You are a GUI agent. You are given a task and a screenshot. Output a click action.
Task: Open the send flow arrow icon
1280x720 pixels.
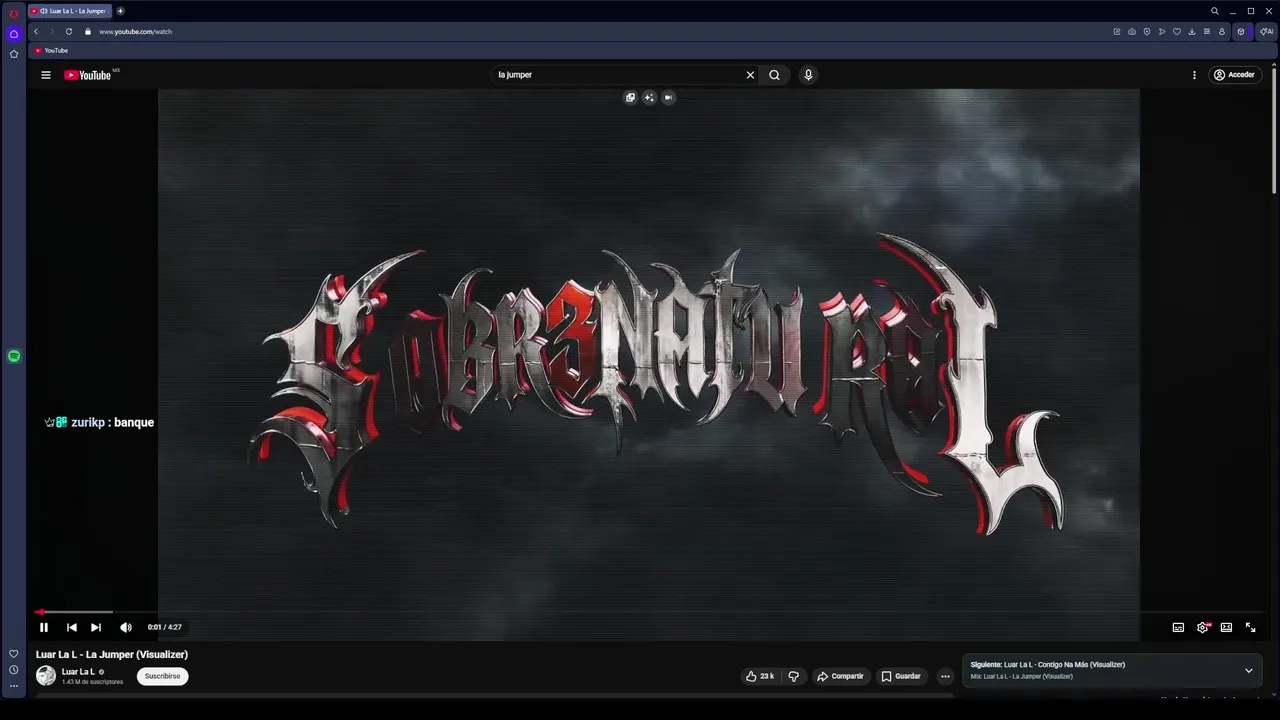click(x=1162, y=32)
